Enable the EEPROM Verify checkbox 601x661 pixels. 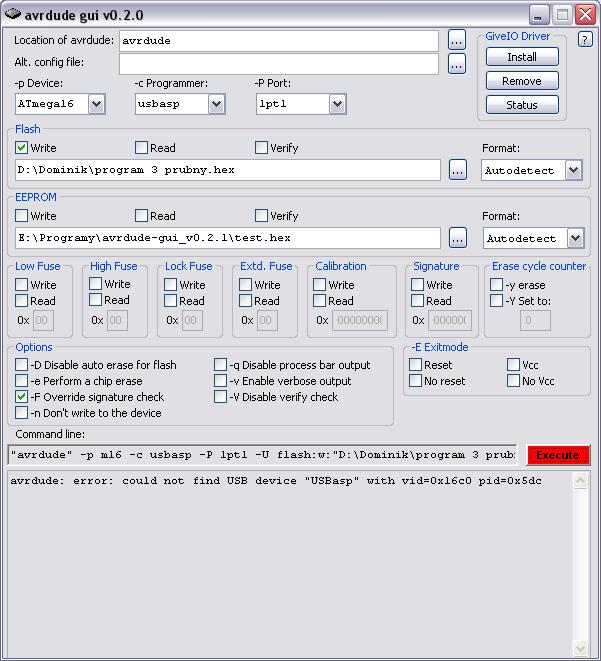click(x=261, y=215)
